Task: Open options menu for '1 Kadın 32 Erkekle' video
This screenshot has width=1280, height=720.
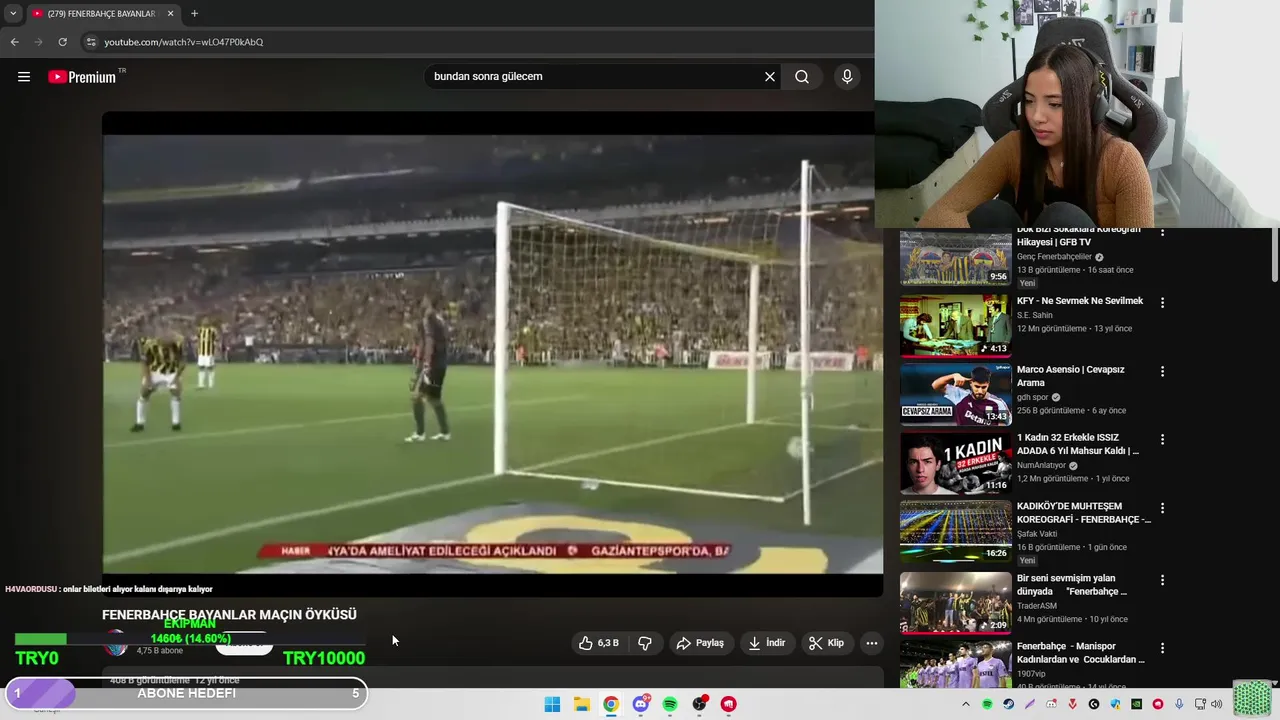Action: click(1162, 439)
